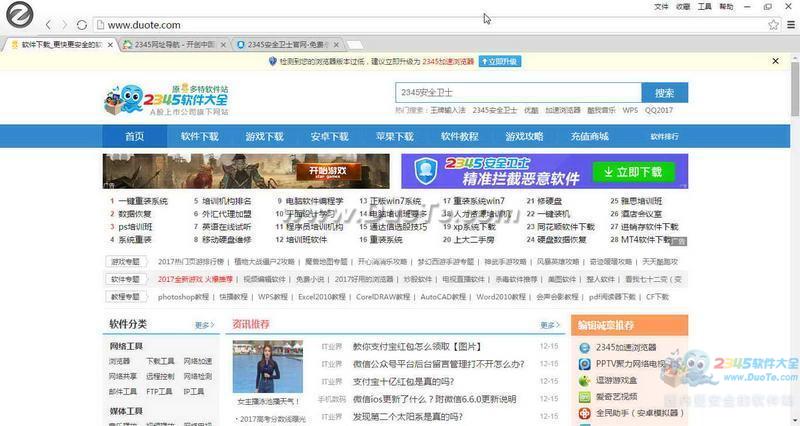This screenshot has height=426, width=800.
Task: Click the 2345软件大全 site logo
Action: click(x=166, y=99)
